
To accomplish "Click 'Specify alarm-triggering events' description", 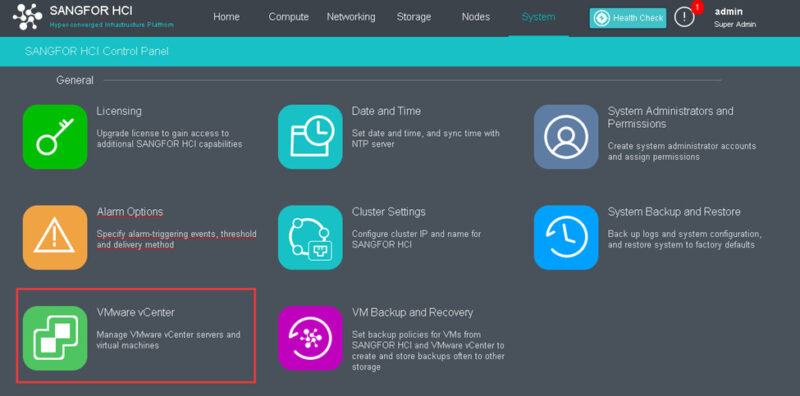I will pyautogui.click(x=177, y=239).
